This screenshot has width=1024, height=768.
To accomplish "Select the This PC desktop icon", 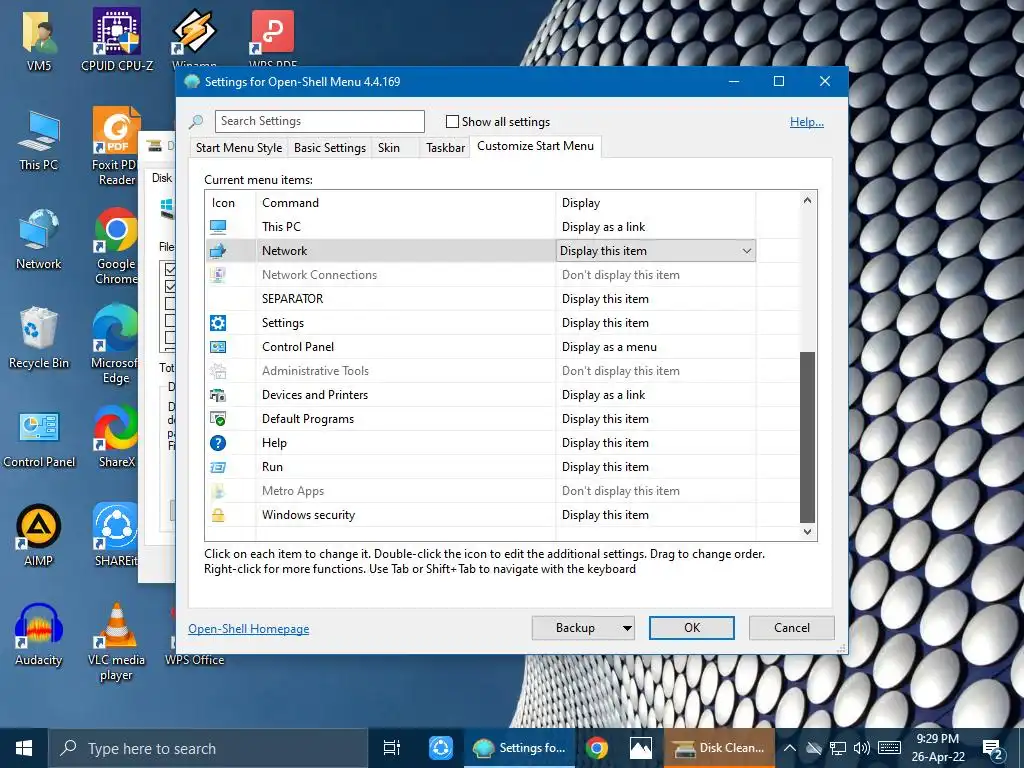I will (x=39, y=140).
